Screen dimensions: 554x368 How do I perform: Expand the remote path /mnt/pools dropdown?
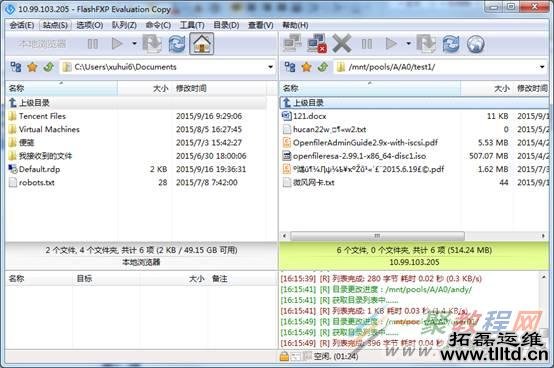click(542, 67)
